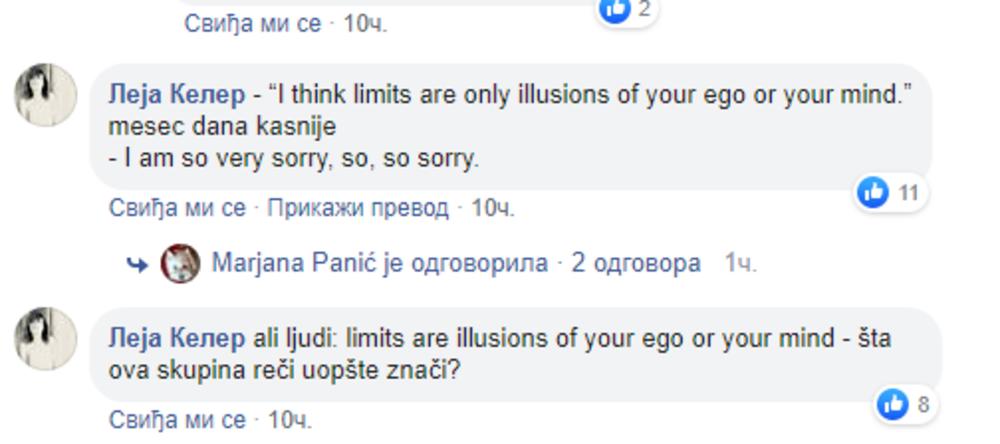Click the number 11 reaction count

coord(907,192)
